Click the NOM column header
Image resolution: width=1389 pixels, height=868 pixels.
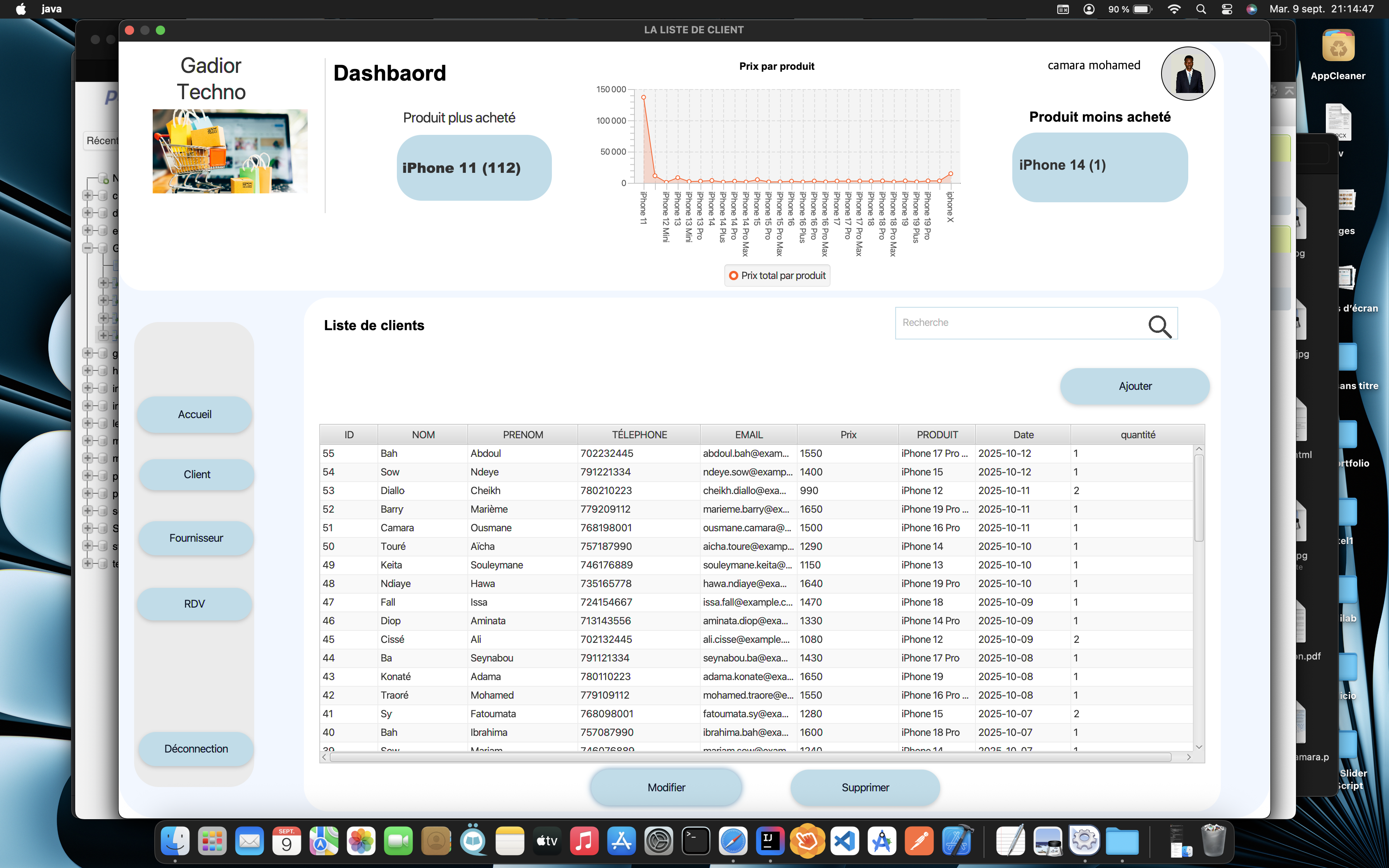423,434
